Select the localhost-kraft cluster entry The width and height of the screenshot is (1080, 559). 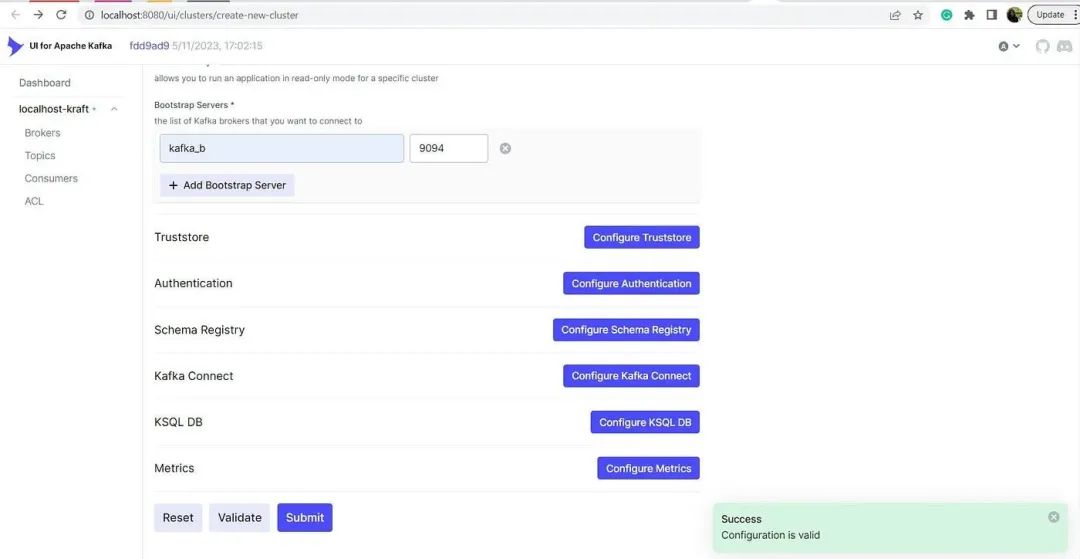point(54,109)
